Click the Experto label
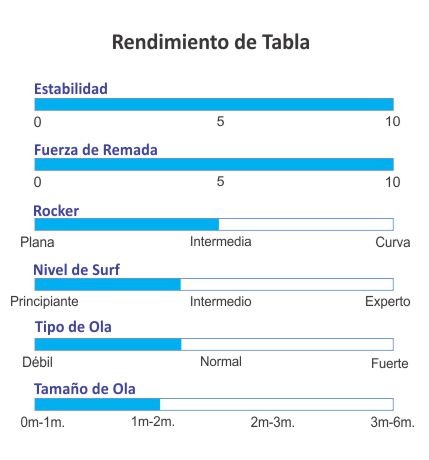Screen dimensions: 429x460 [x=388, y=302]
